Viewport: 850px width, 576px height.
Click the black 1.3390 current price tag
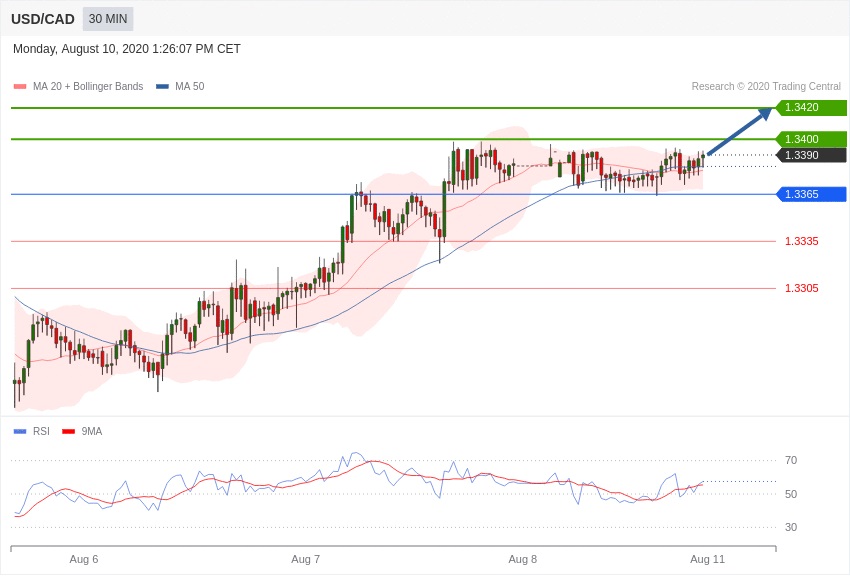(810, 155)
